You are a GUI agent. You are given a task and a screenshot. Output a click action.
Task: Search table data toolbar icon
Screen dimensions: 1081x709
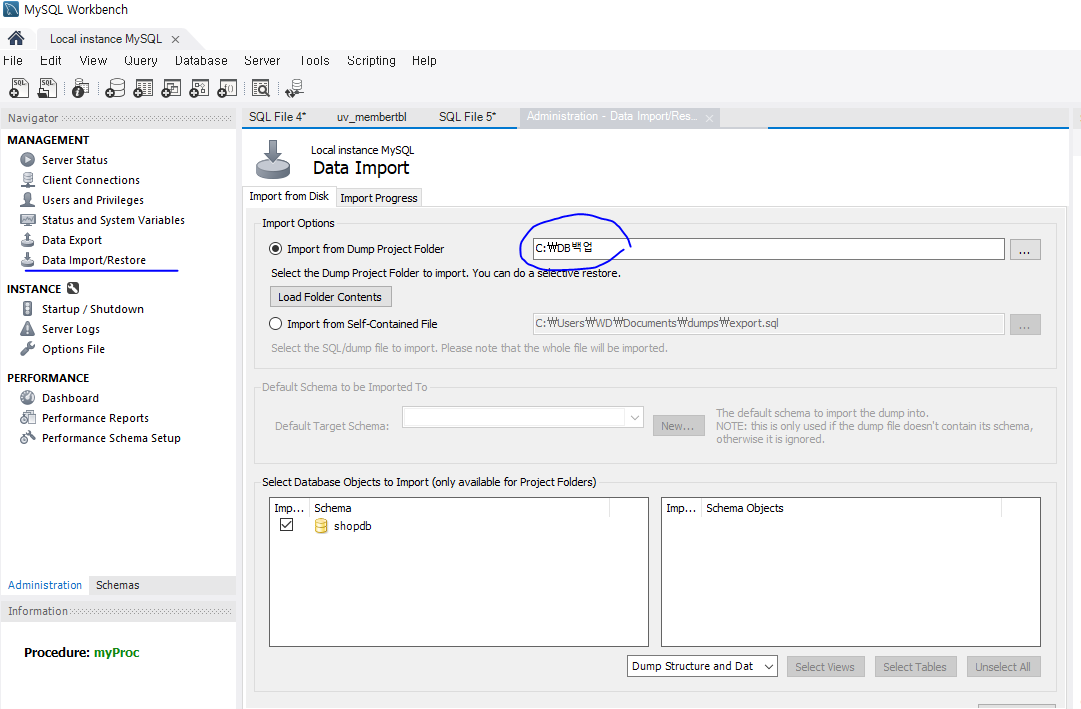pyautogui.click(x=261, y=88)
